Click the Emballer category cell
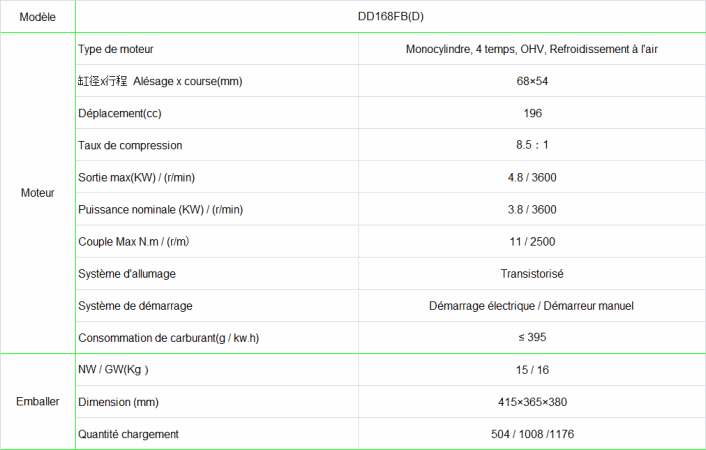The width and height of the screenshot is (706, 450). (38, 402)
